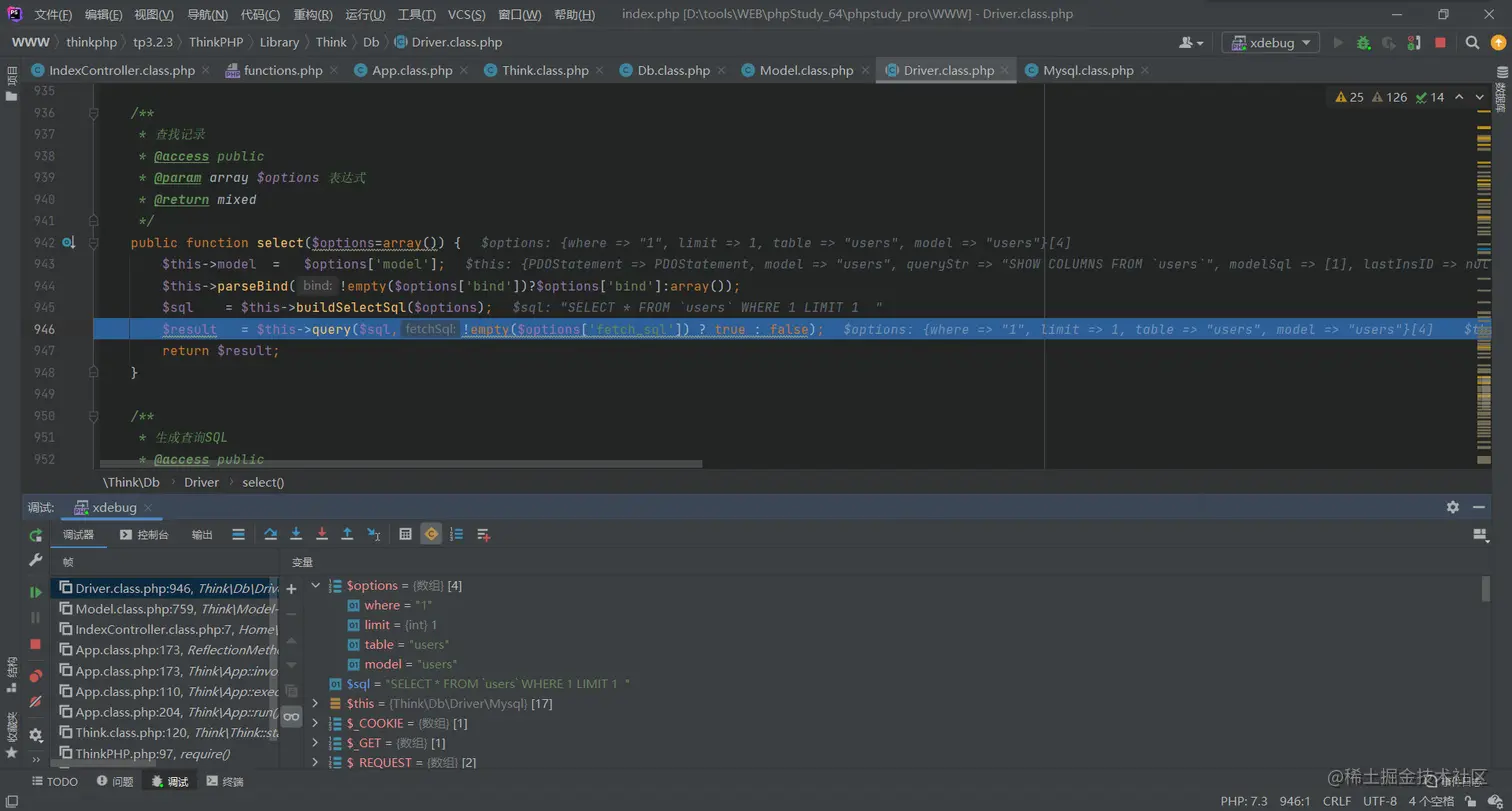The height and width of the screenshot is (811, 1512).
Task: Switch to the Mysql.class.php tab
Action: click(x=1088, y=70)
